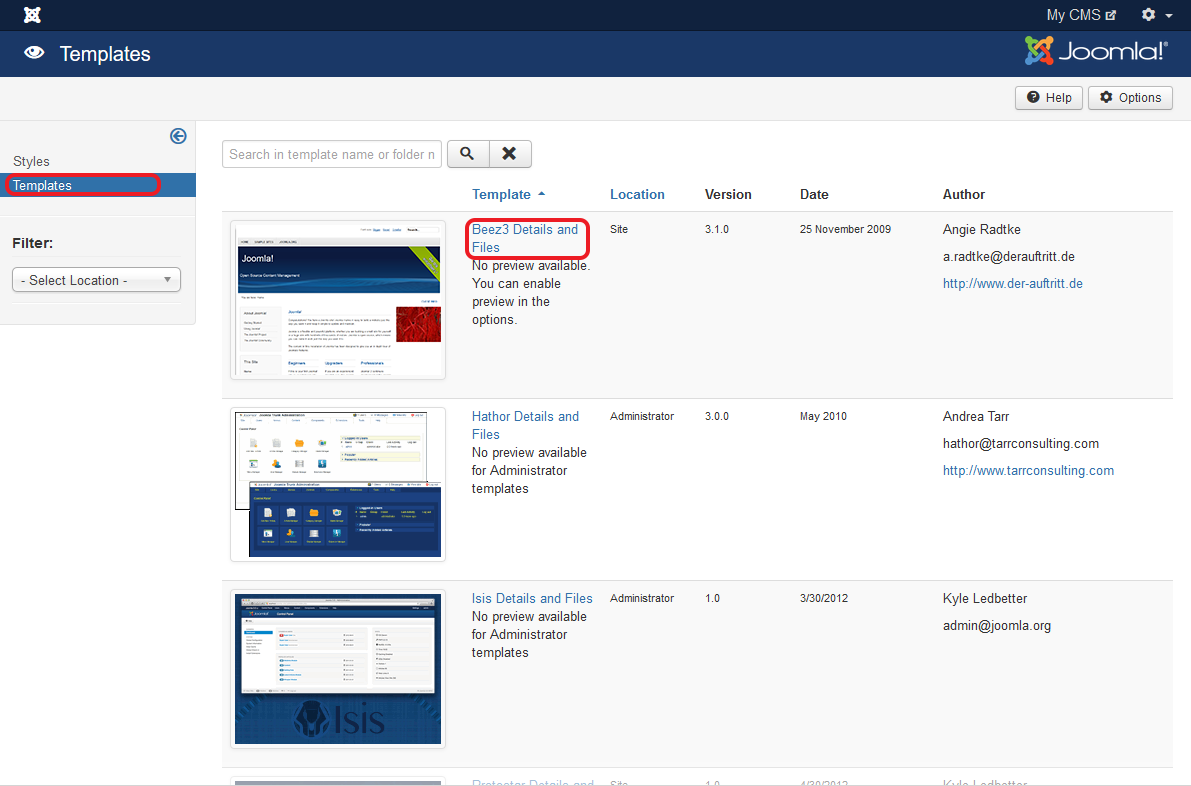Click email a.radtke@derauftritt.de
The height and width of the screenshot is (786, 1191).
1009,257
